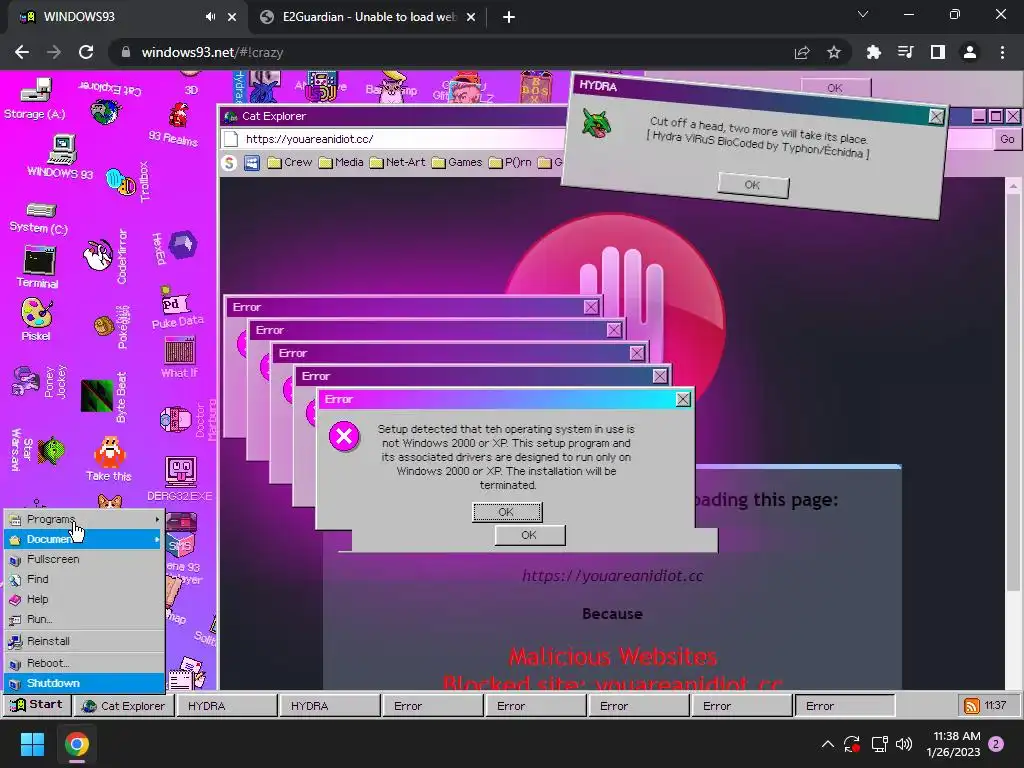This screenshot has height=768, width=1024.
Task: Open the Games bookmarks folder
Action: coord(456,163)
